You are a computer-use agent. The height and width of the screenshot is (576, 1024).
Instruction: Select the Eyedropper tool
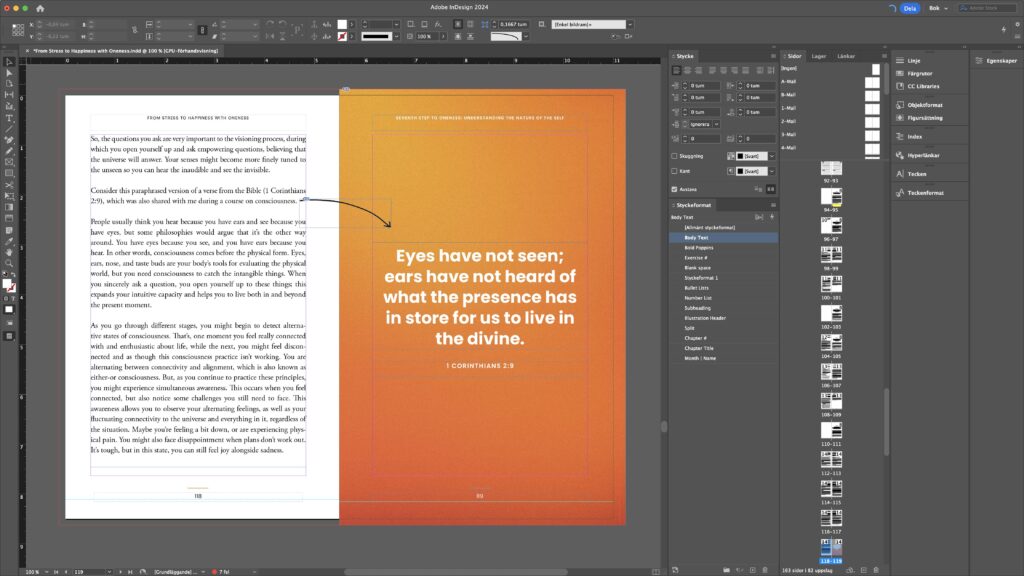coord(9,241)
